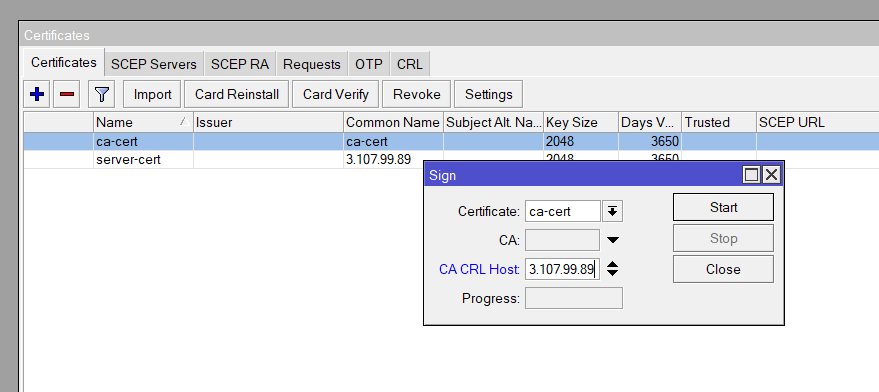
Task: Click Subject Alt. Name column header
Action: pos(493,122)
